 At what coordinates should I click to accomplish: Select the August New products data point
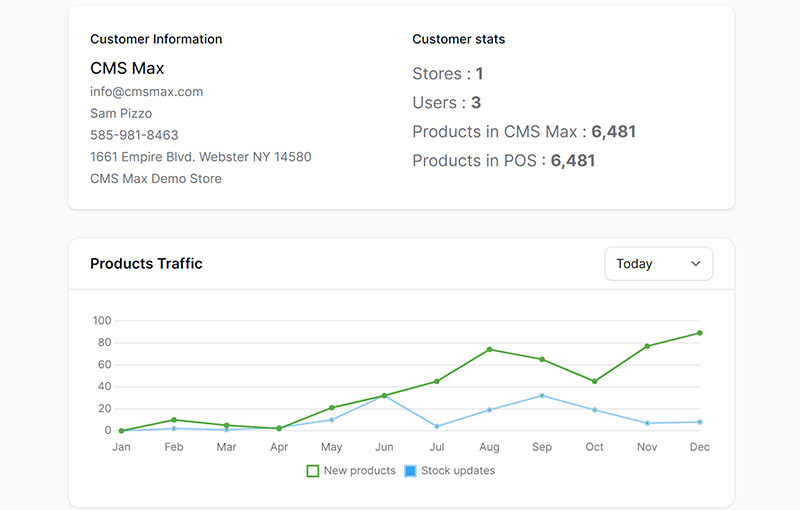tap(489, 349)
